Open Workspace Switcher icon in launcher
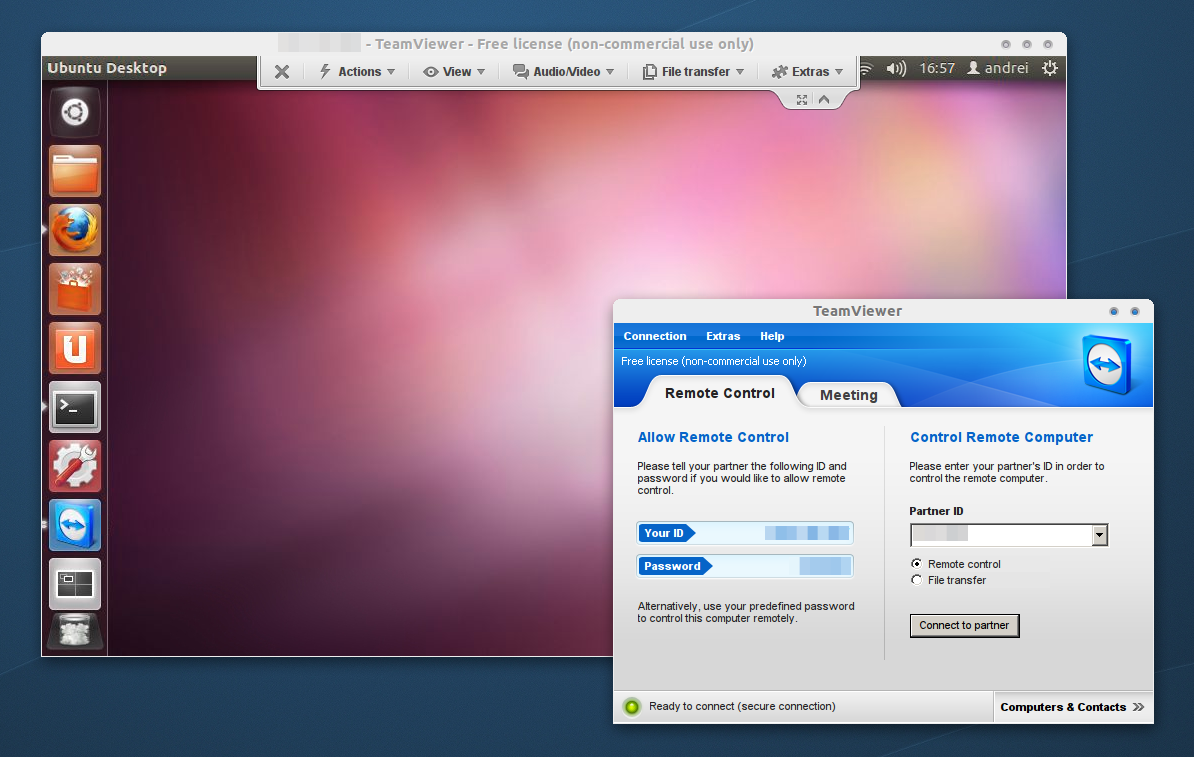Image resolution: width=1194 pixels, height=757 pixels. tap(75, 584)
